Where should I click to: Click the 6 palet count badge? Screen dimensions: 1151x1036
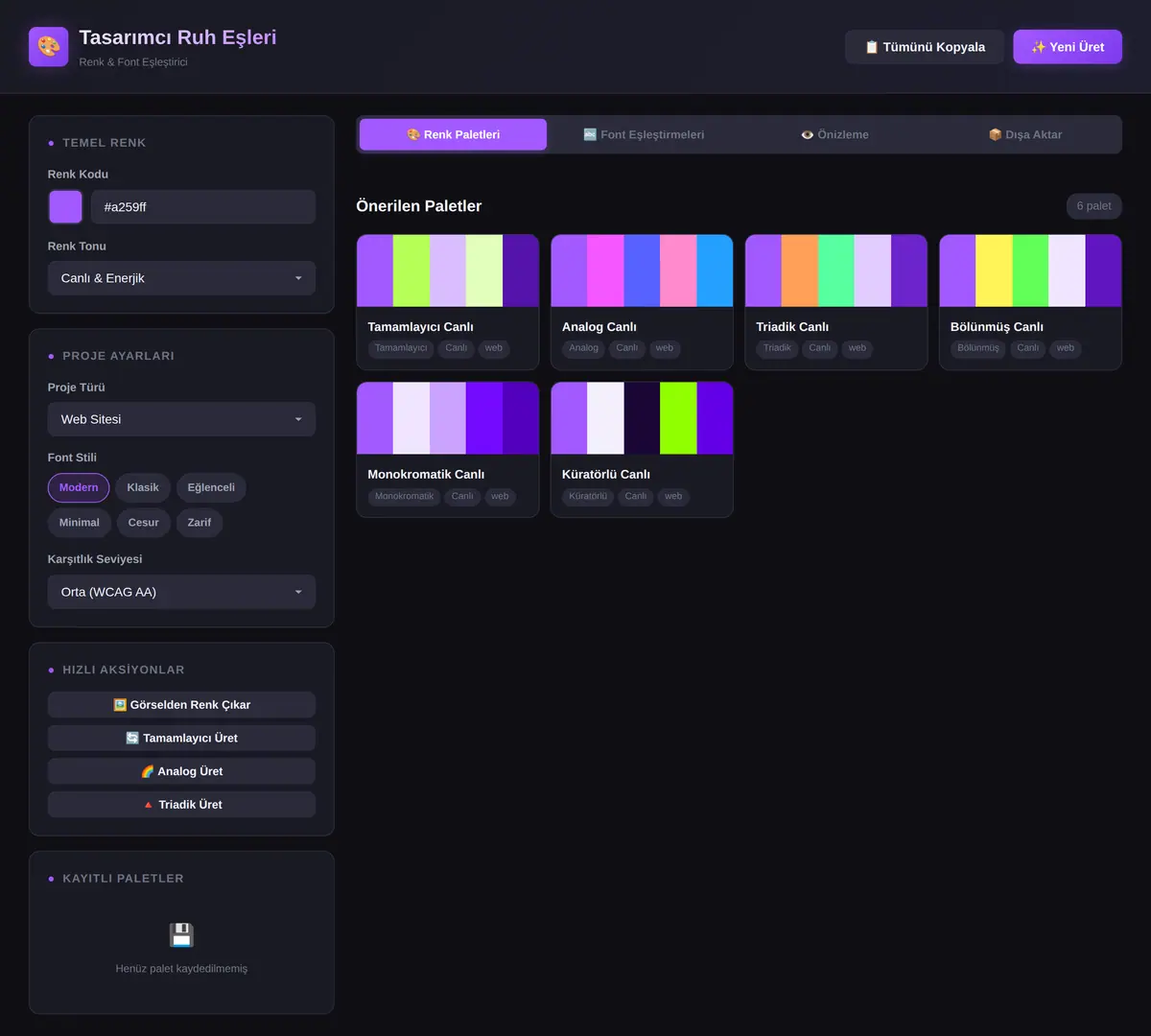1093,206
